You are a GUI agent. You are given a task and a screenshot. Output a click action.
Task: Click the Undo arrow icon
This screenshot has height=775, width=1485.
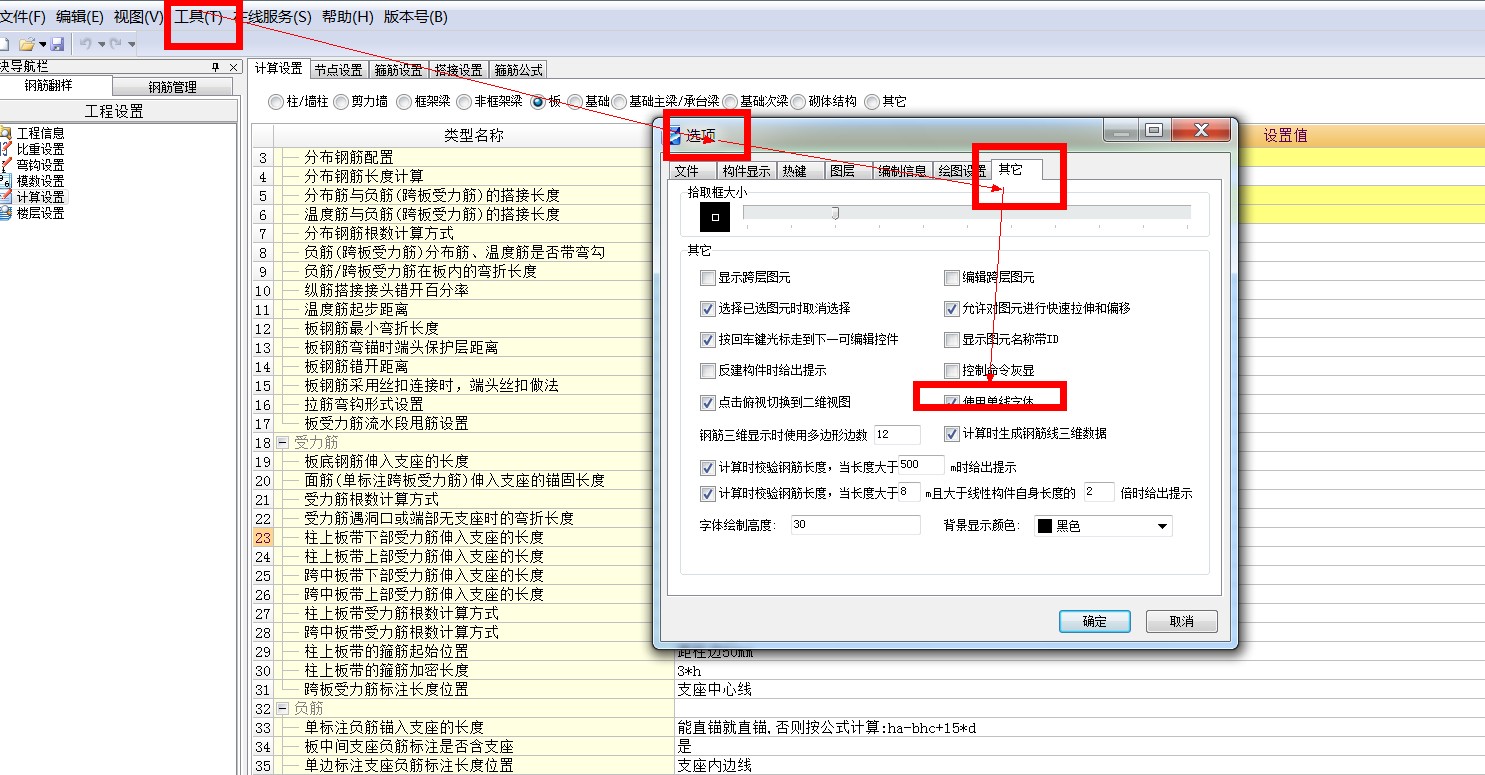pyautogui.click(x=86, y=44)
